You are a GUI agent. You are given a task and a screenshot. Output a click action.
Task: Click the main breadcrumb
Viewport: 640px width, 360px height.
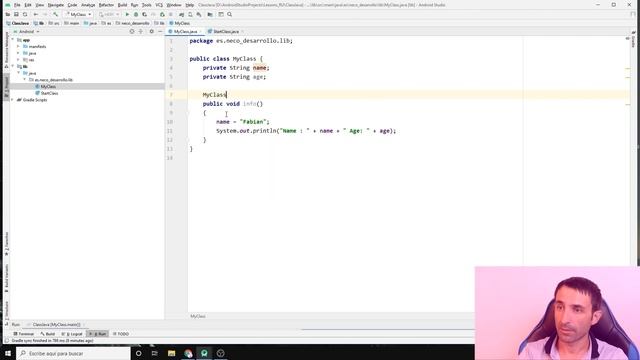[72, 23]
